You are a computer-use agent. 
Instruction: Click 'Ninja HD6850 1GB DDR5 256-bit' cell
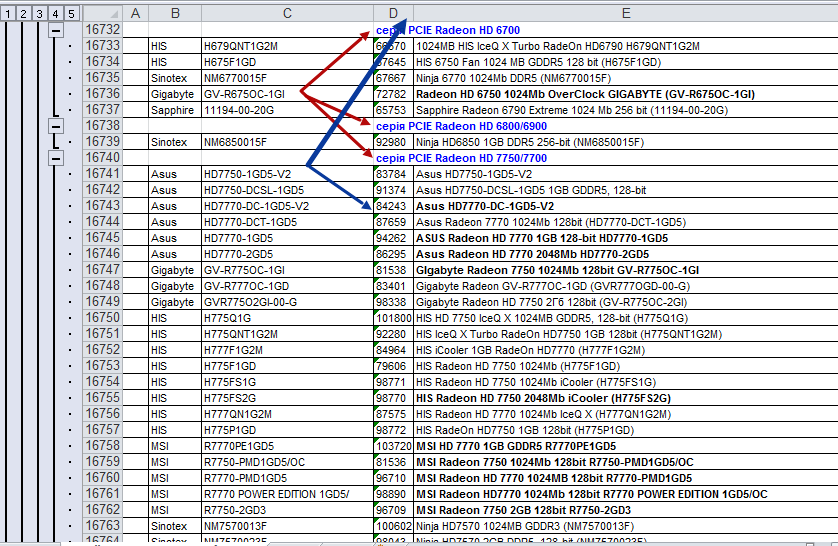[626, 142]
